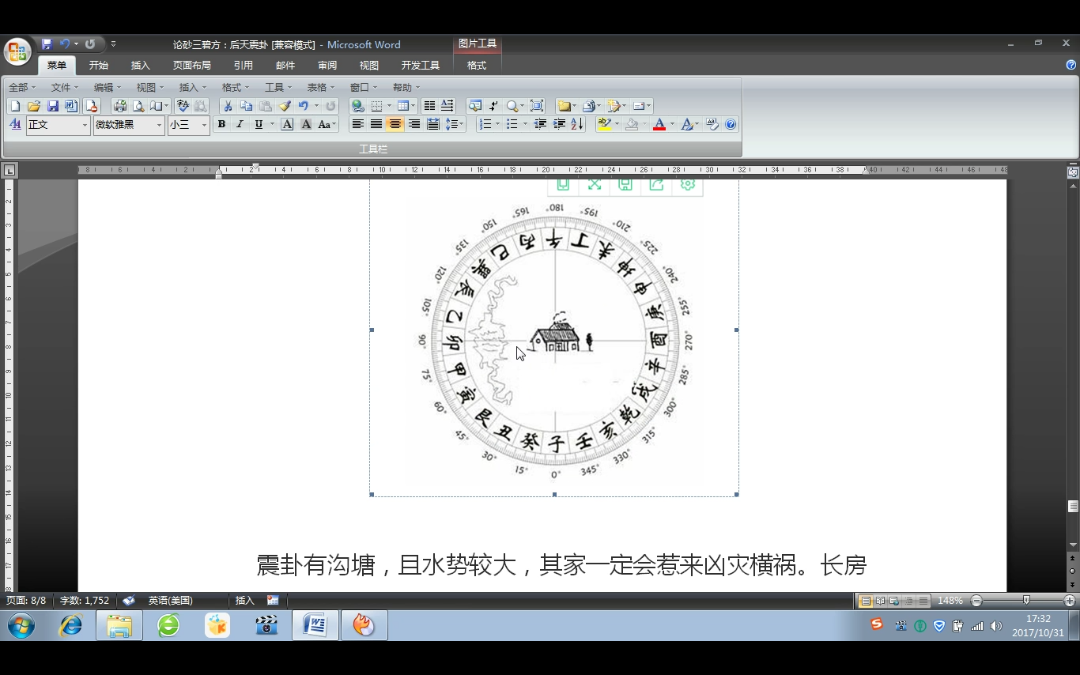Click the numbered list icon
The image size is (1080, 675).
point(486,125)
